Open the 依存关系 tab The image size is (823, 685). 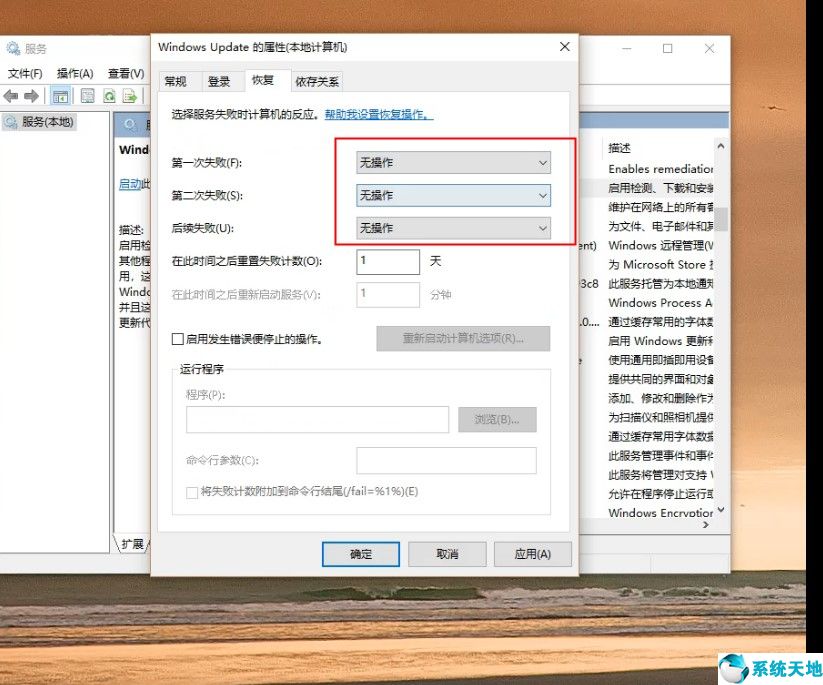tap(317, 81)
